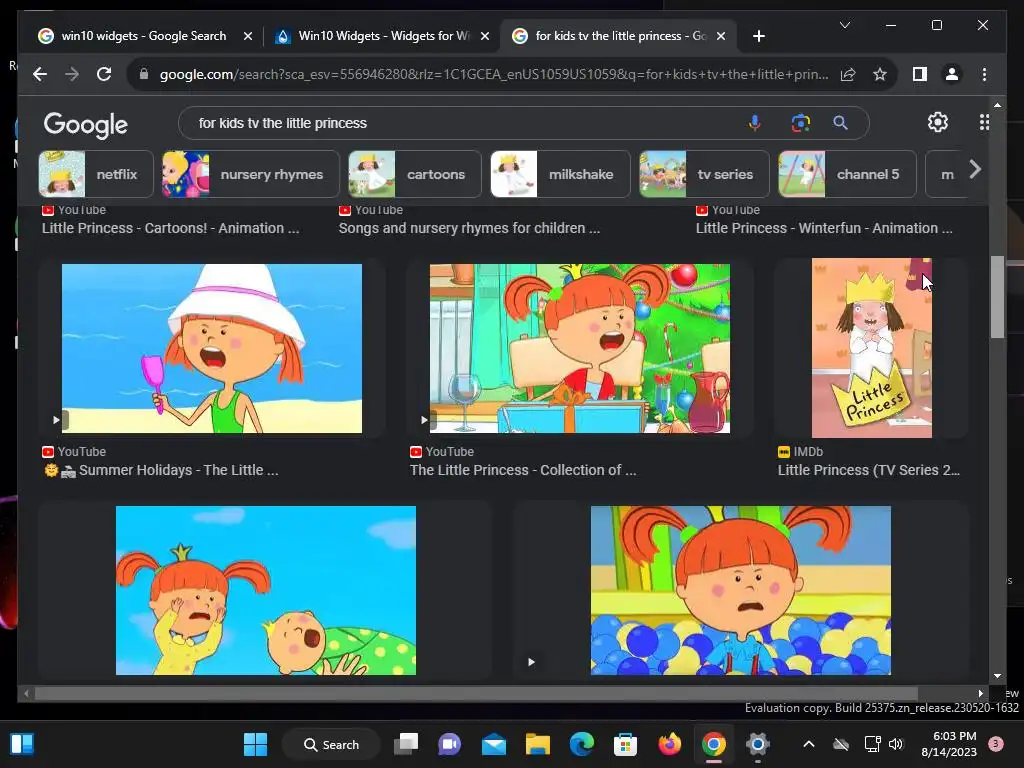Open the Chrome three-dot menu

(x=984, y=74)
